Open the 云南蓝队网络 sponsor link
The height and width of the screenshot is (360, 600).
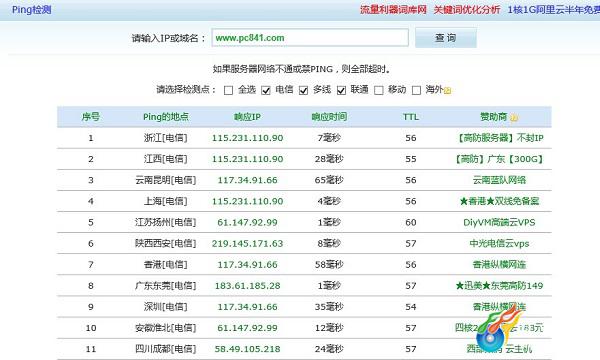[499, 180]
